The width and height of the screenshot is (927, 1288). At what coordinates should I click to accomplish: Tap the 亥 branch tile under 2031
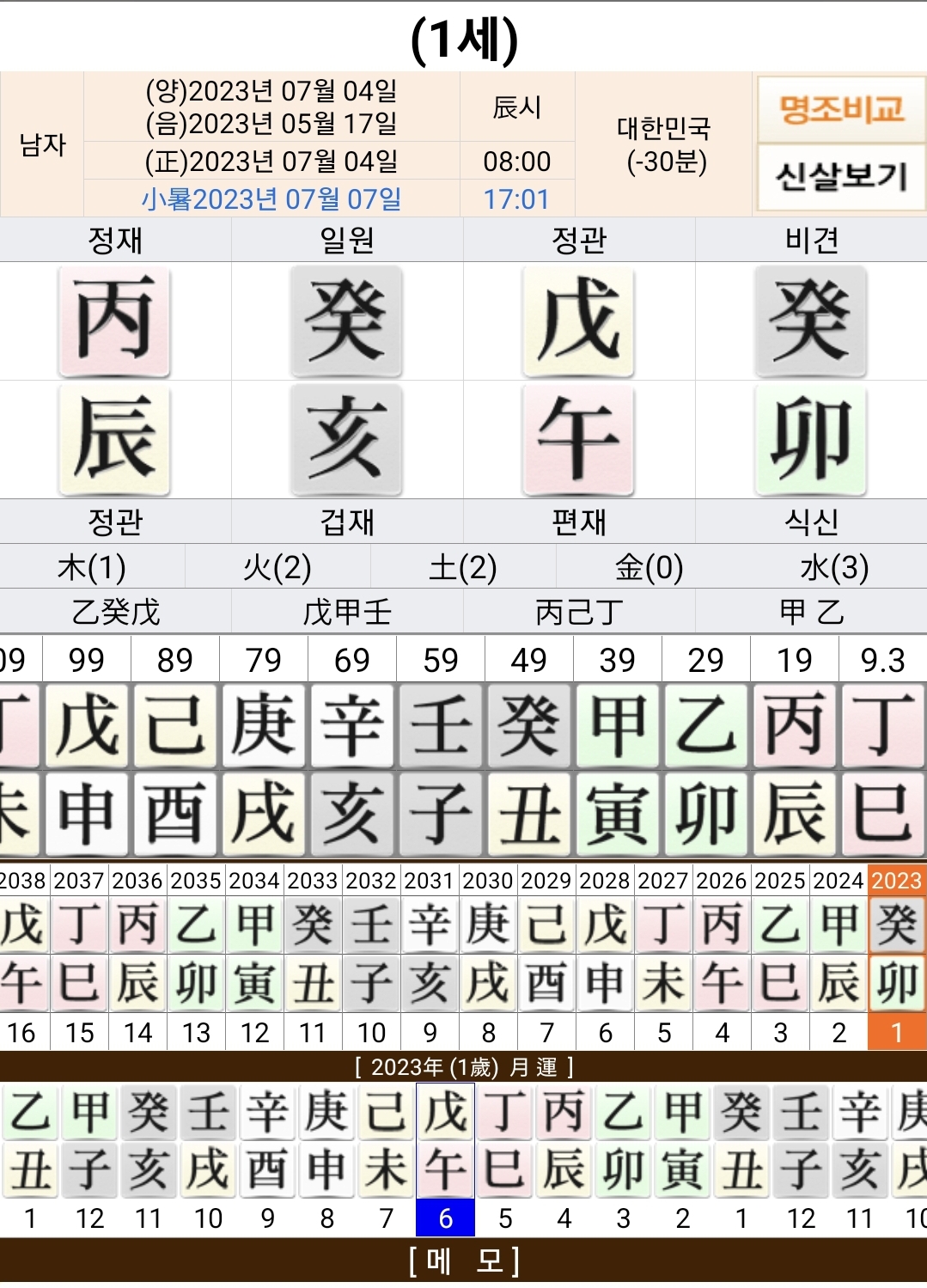point(430,982)
